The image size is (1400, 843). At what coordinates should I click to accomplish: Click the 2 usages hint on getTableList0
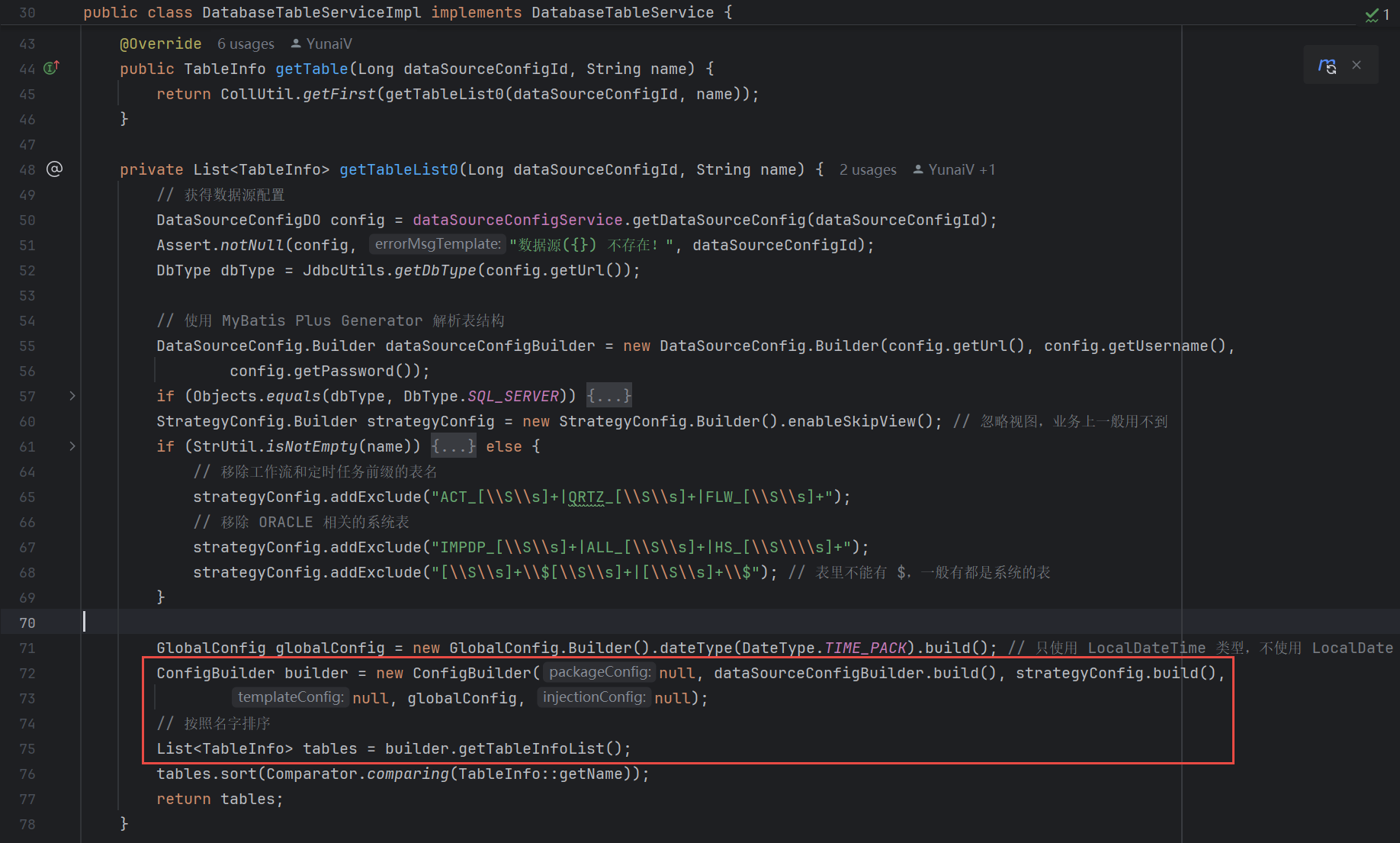(867, 169)
